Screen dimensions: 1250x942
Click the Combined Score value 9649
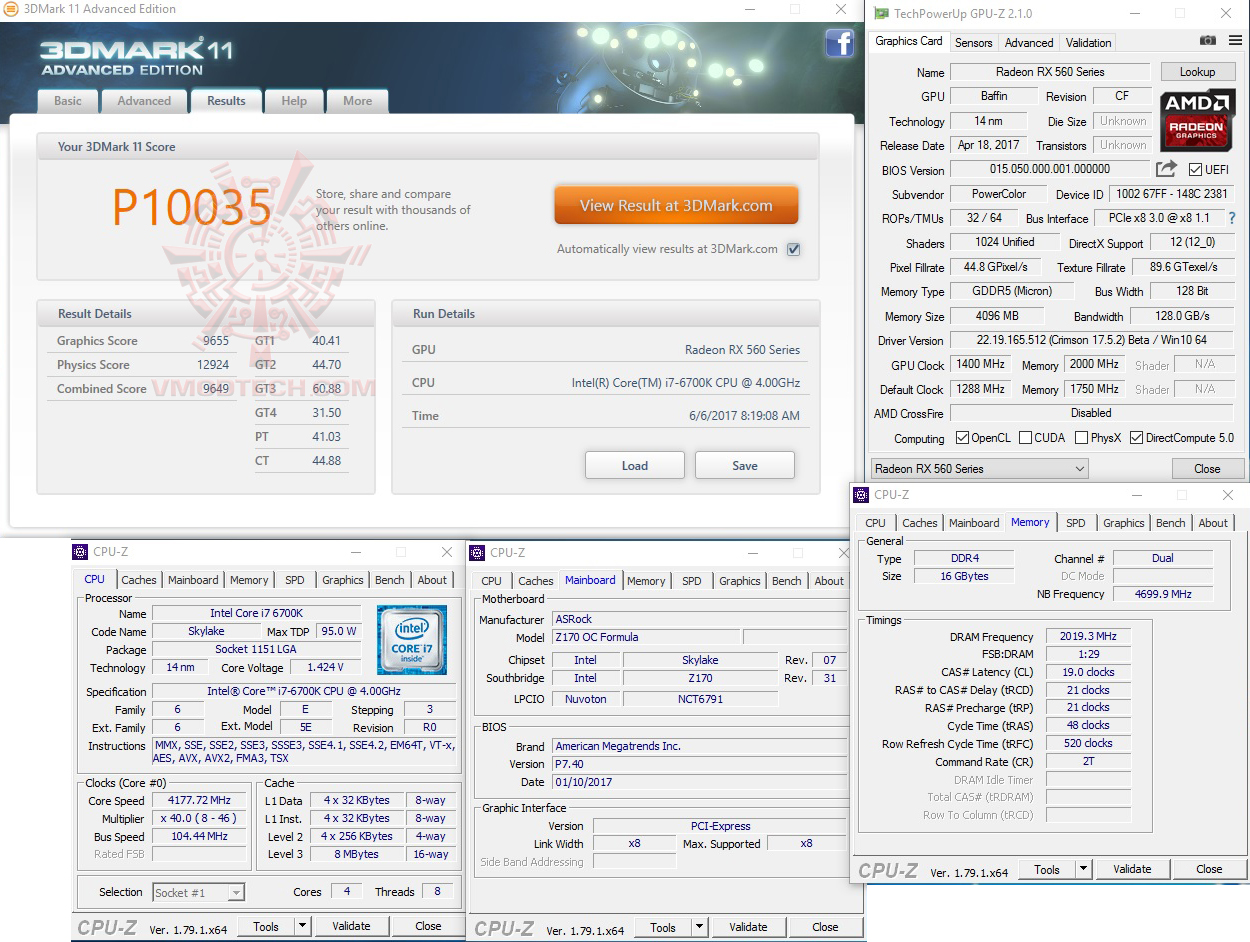[216, 389]
